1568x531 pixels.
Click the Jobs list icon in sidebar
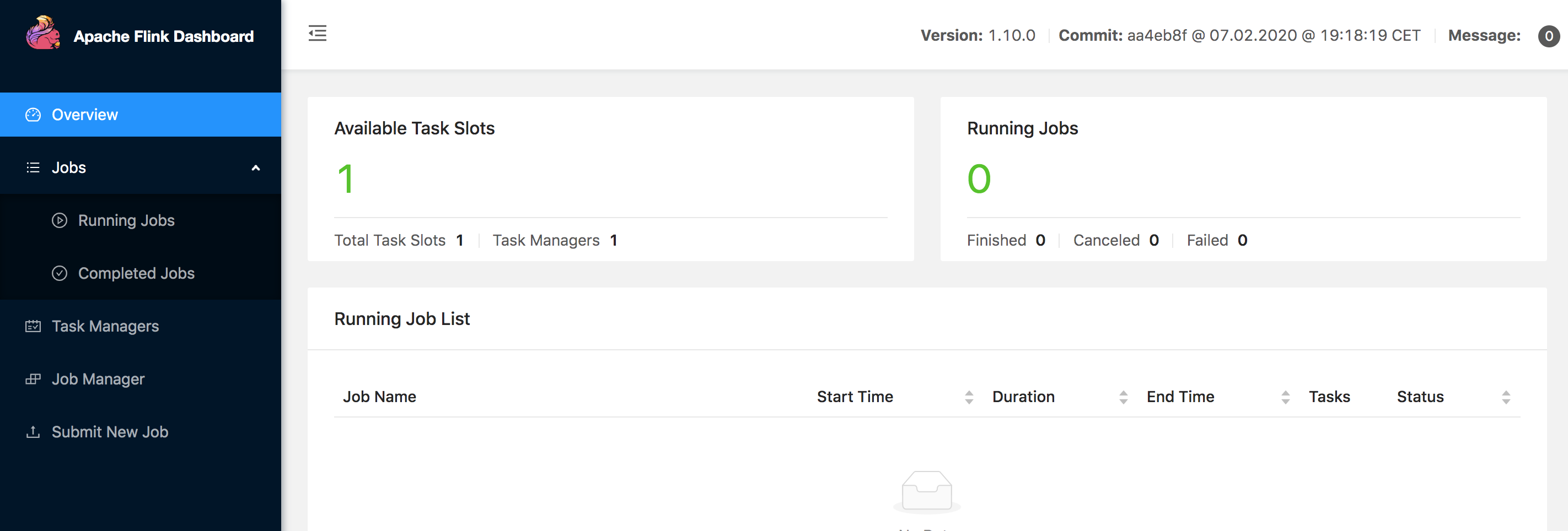click(33, 168)
